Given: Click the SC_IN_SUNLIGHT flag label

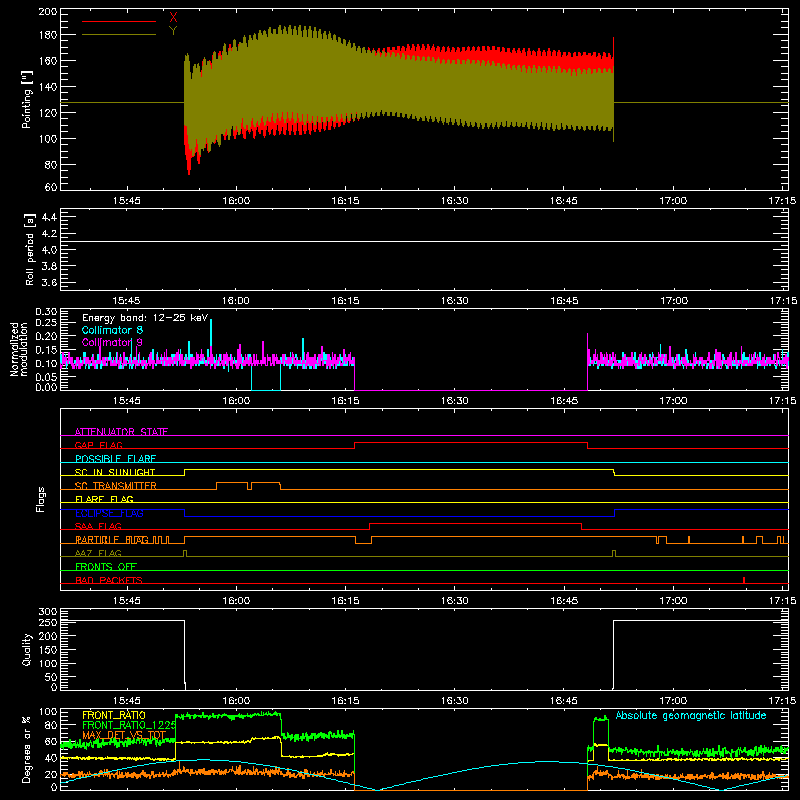Looking at the screenshot, I should (115, 472).
